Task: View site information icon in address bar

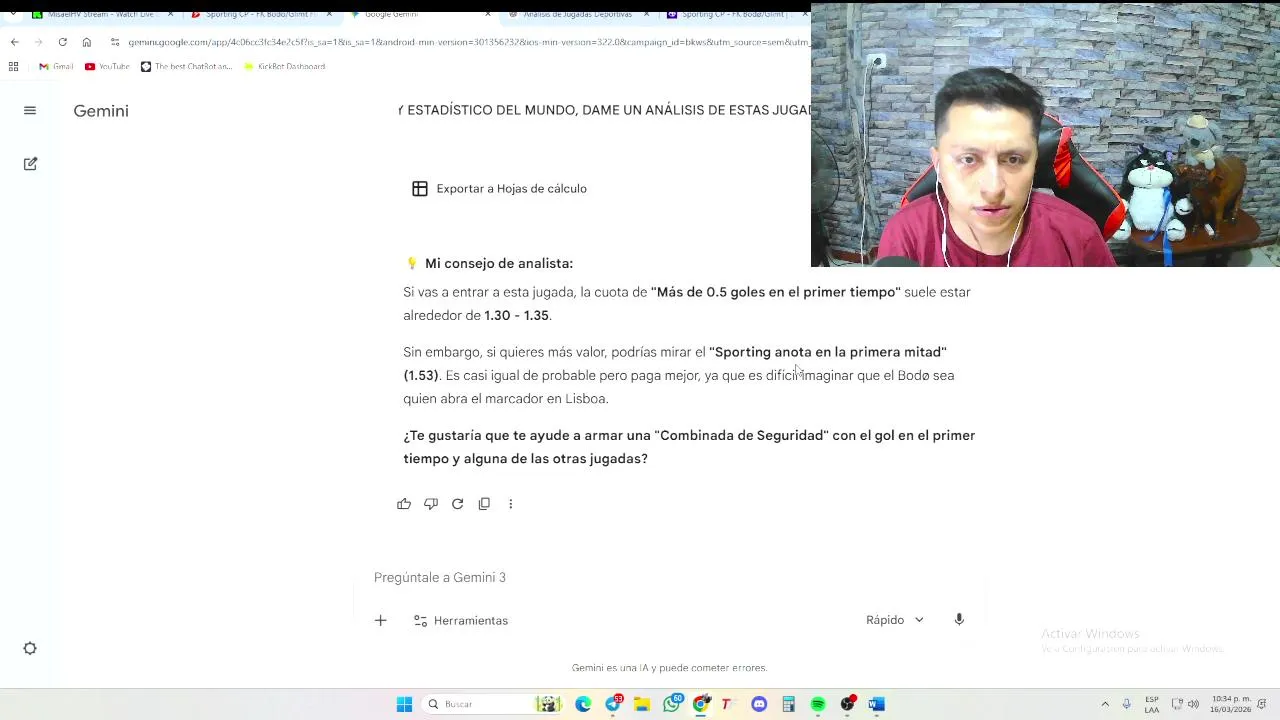Action: click(115, 42)
